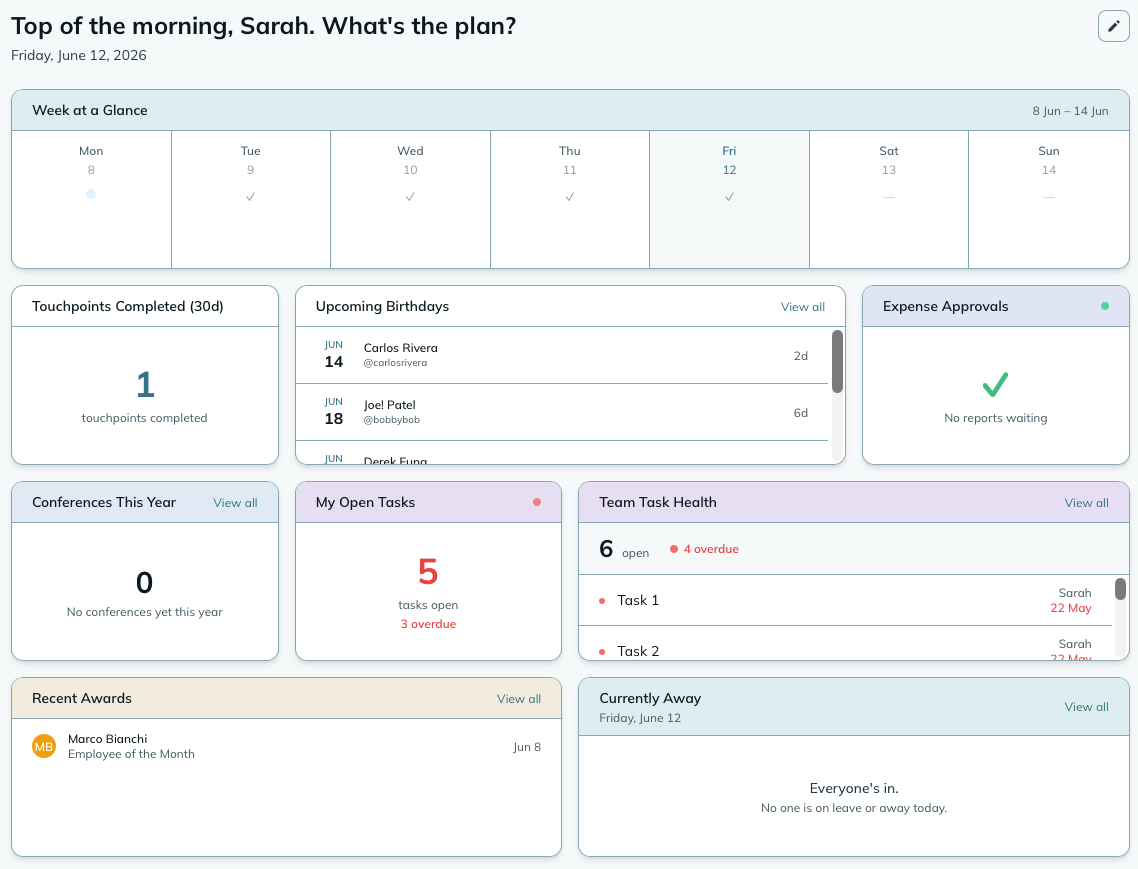This screenshot has height=869, width=1138.
Task: Click the Jun 8 award date
Action: [527, 747]
